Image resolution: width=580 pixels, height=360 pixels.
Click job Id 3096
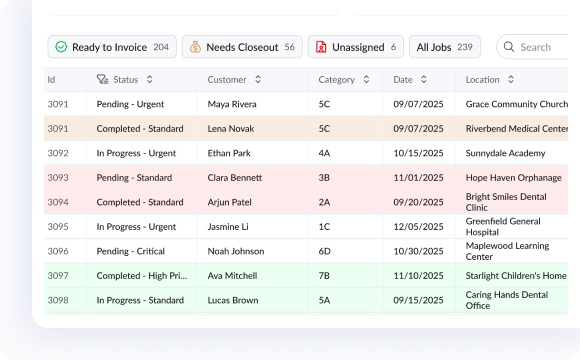pyautogui.click(x=58, y=251)
